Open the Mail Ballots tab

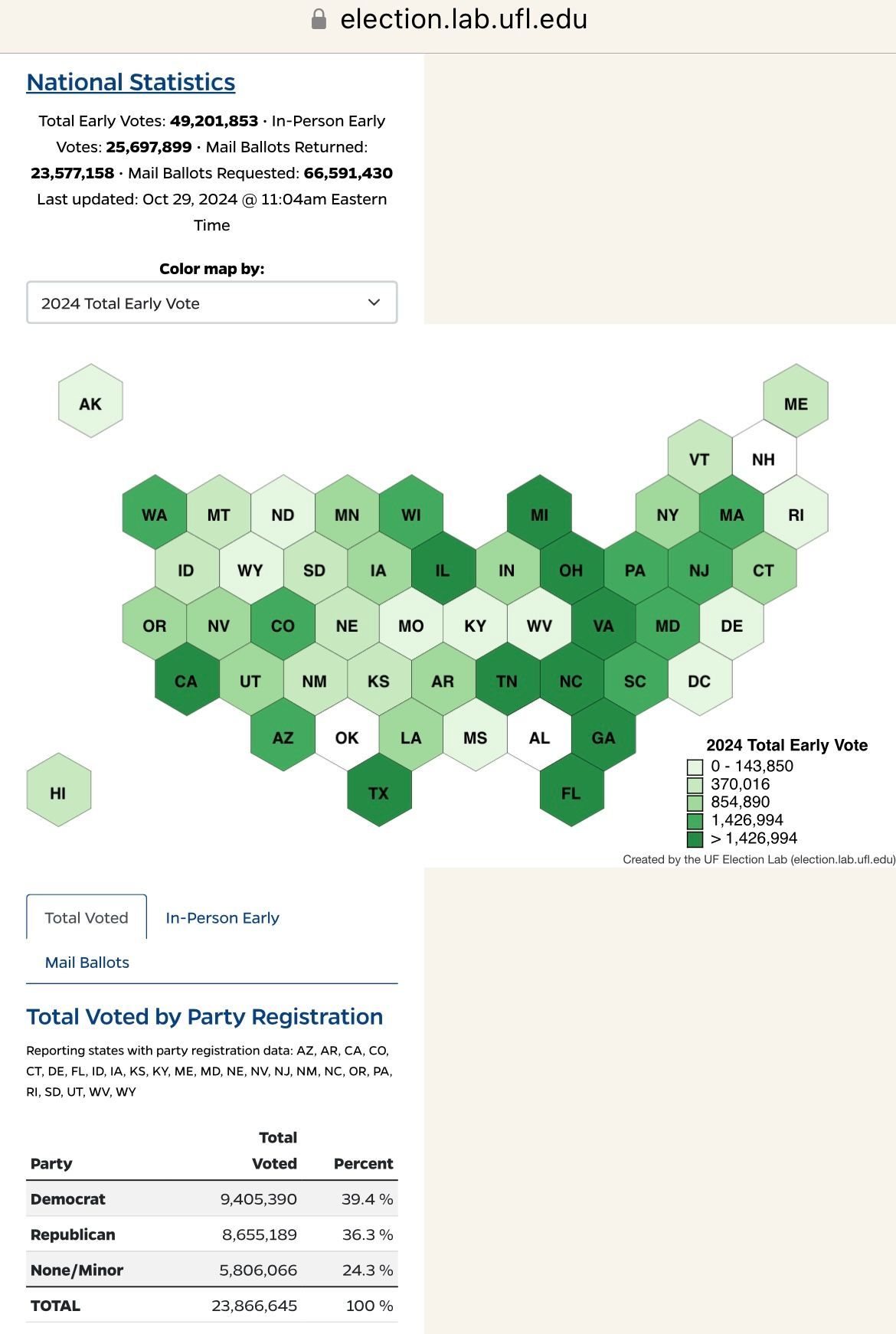(x=87, y=963)
